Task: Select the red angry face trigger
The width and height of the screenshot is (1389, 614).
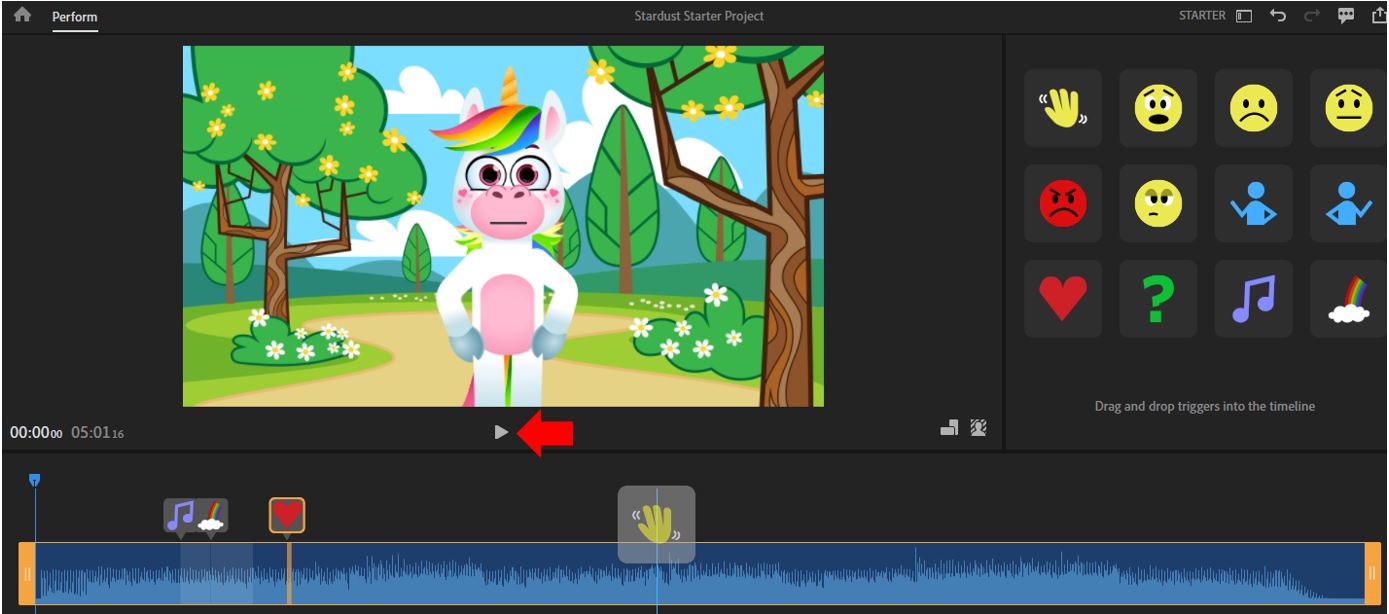Action: pyautogui.click(x=1063, y=203)
